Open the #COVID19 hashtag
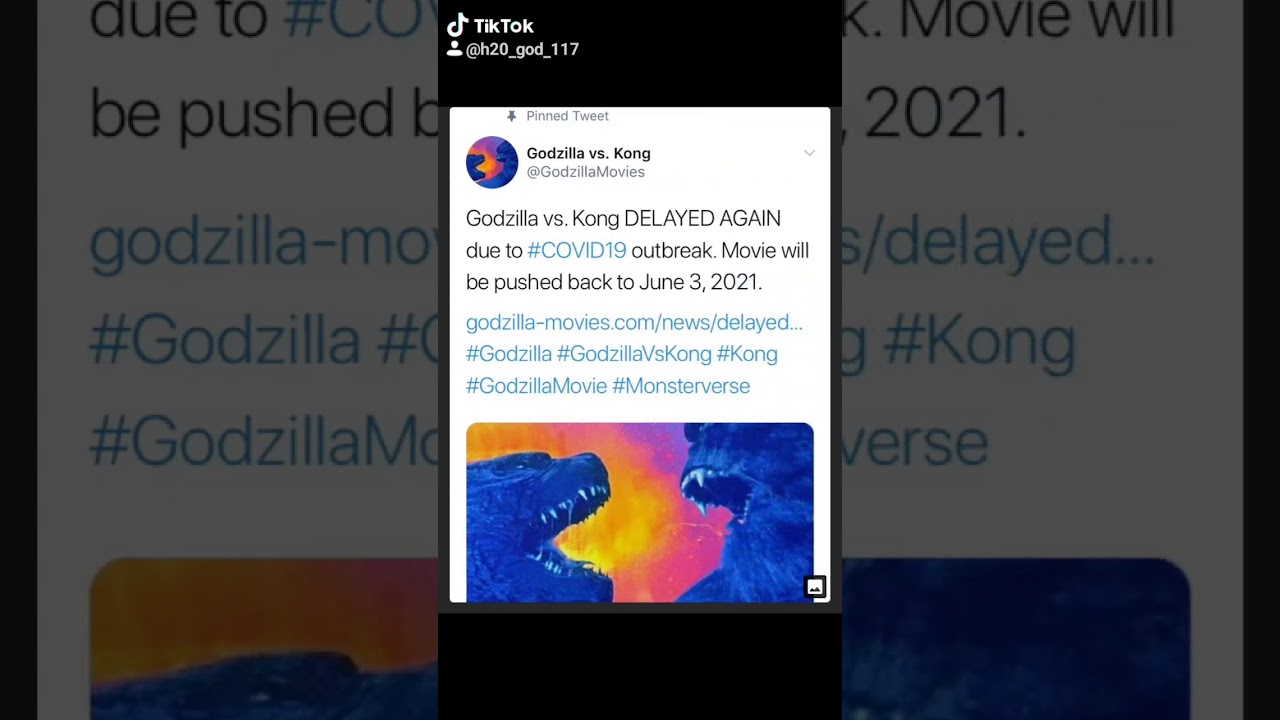This screenshot has width=1280, height=720. (577, 250)
